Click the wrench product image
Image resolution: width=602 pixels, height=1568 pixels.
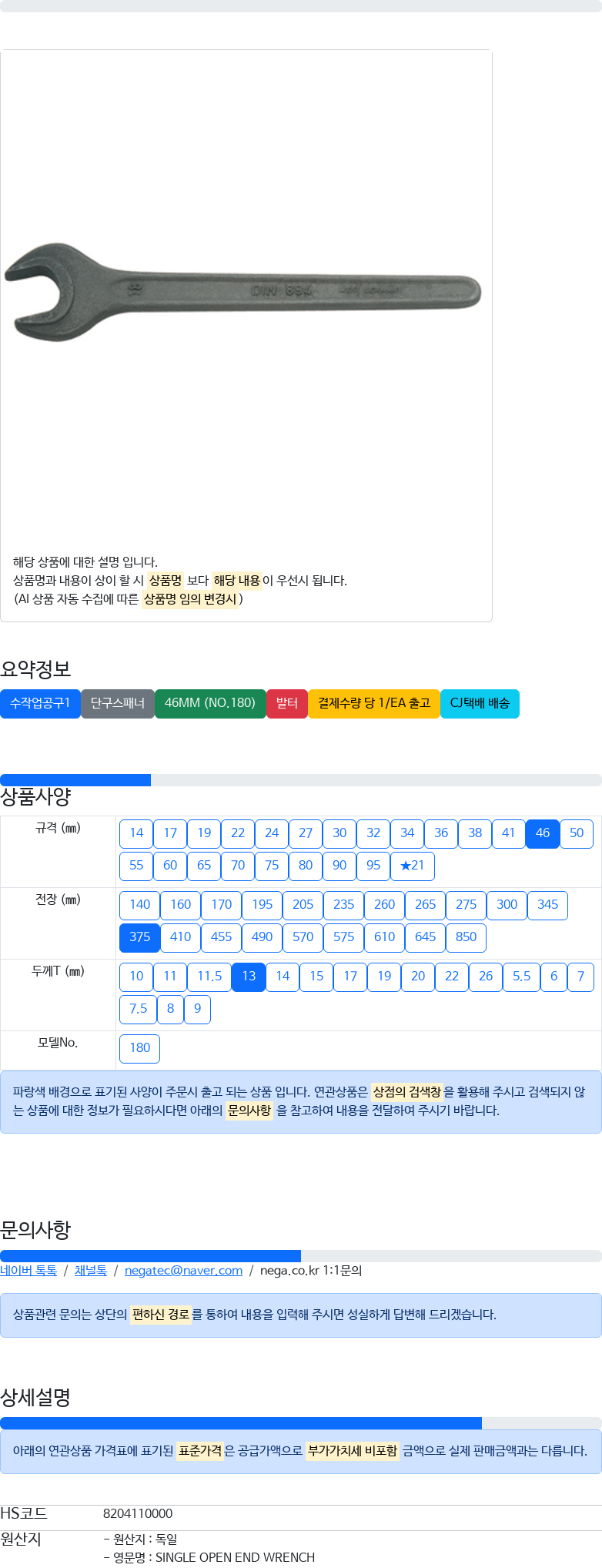point(243,292)
